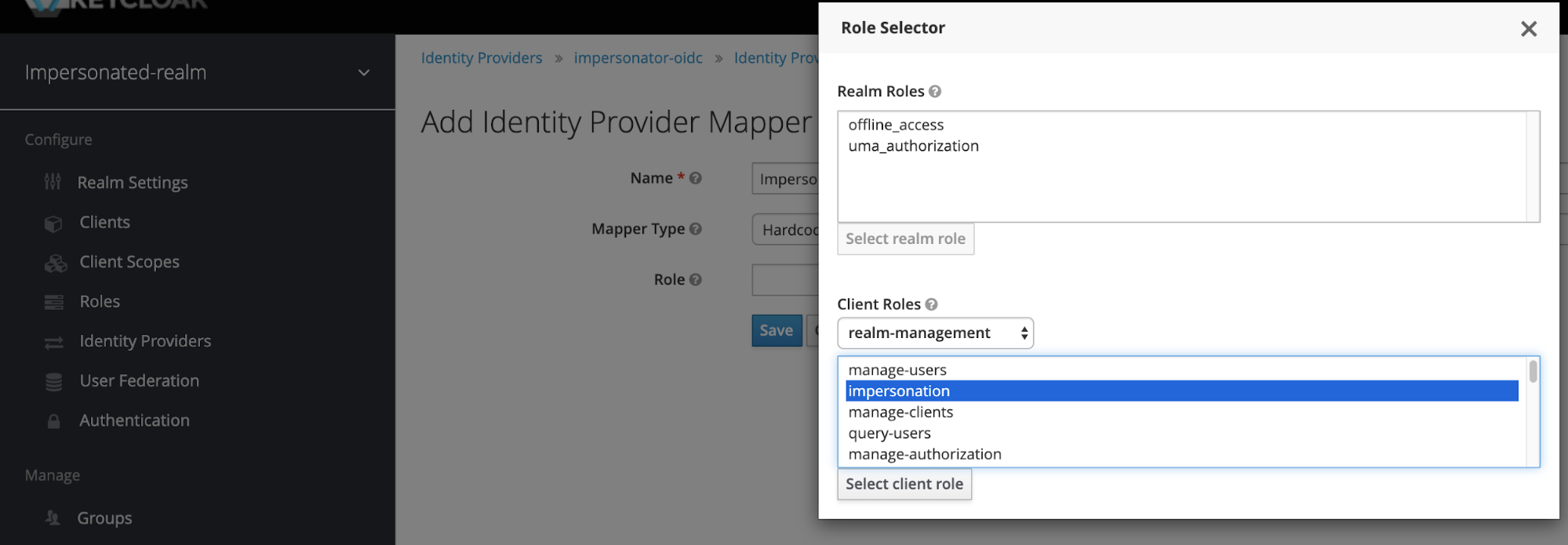This screenshot has width=1568, height=545.
Task: Click the blue Save button
Action: point(776,331)
